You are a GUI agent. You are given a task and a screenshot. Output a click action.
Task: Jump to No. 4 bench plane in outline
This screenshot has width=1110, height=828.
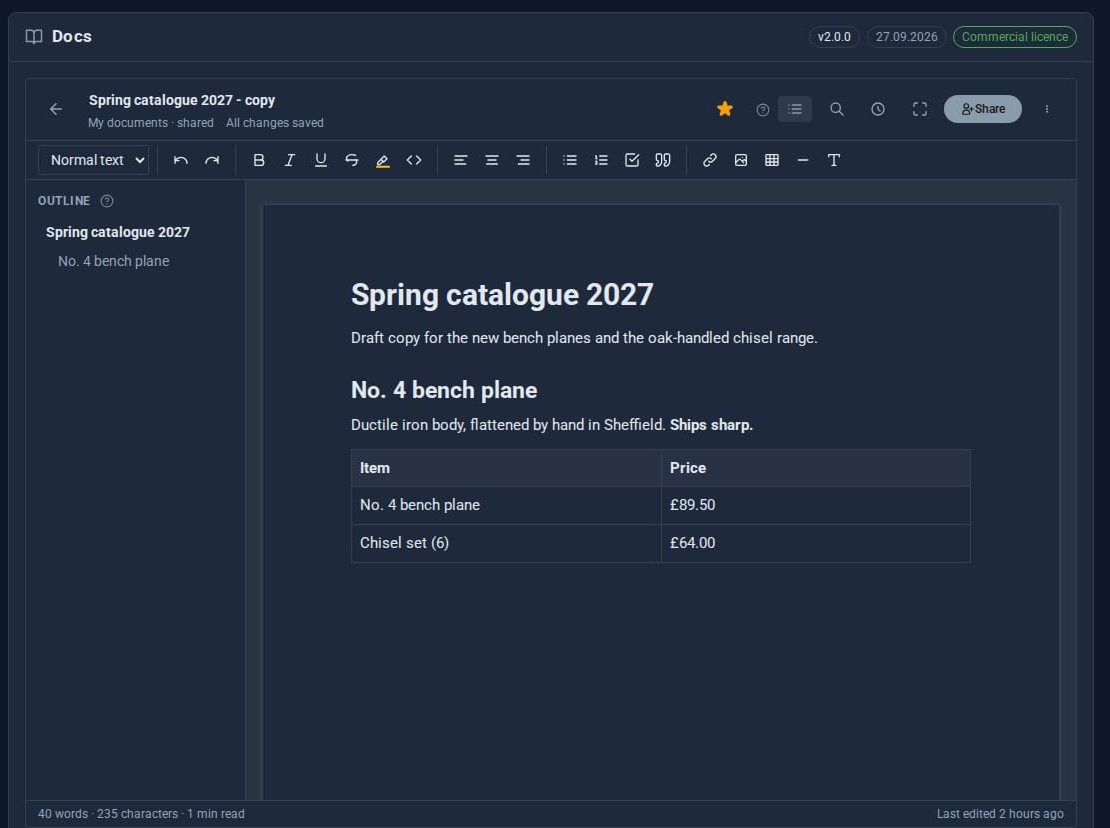click(113, 261)
